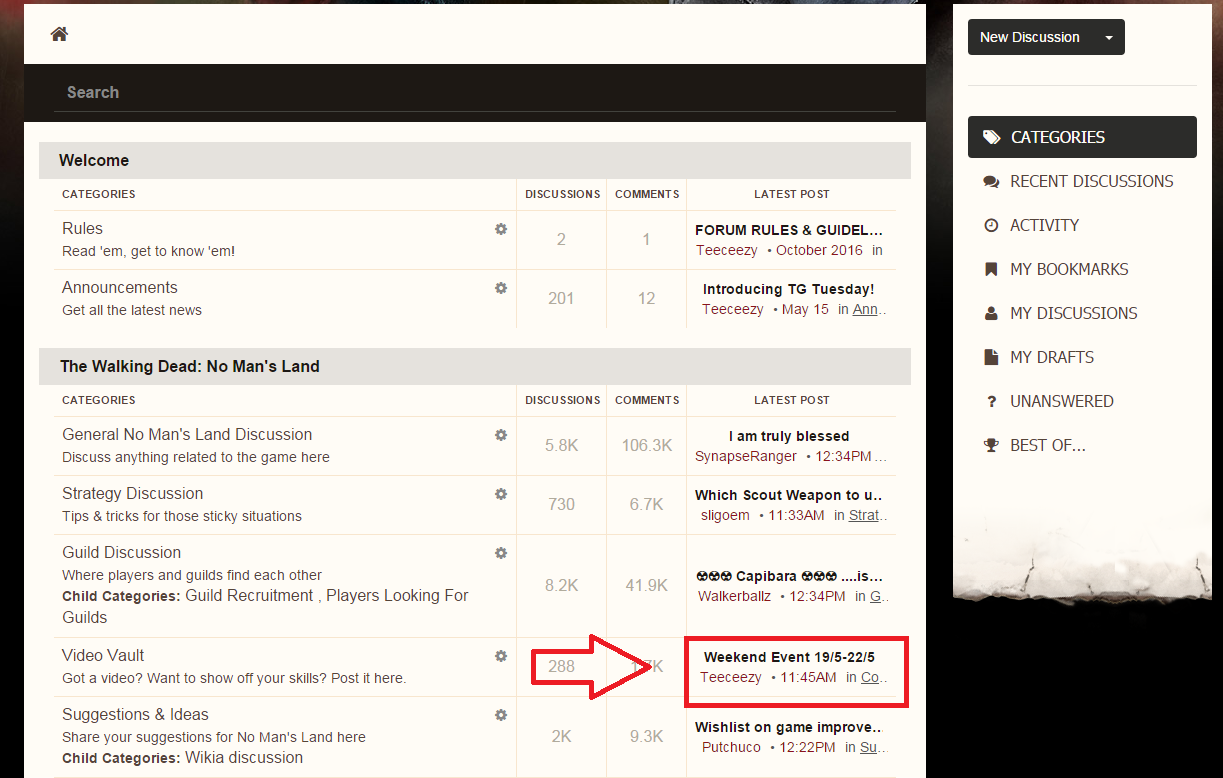The image size is (1223, 778).
Task: View sligoem's profile
Action: click(725, 515)
